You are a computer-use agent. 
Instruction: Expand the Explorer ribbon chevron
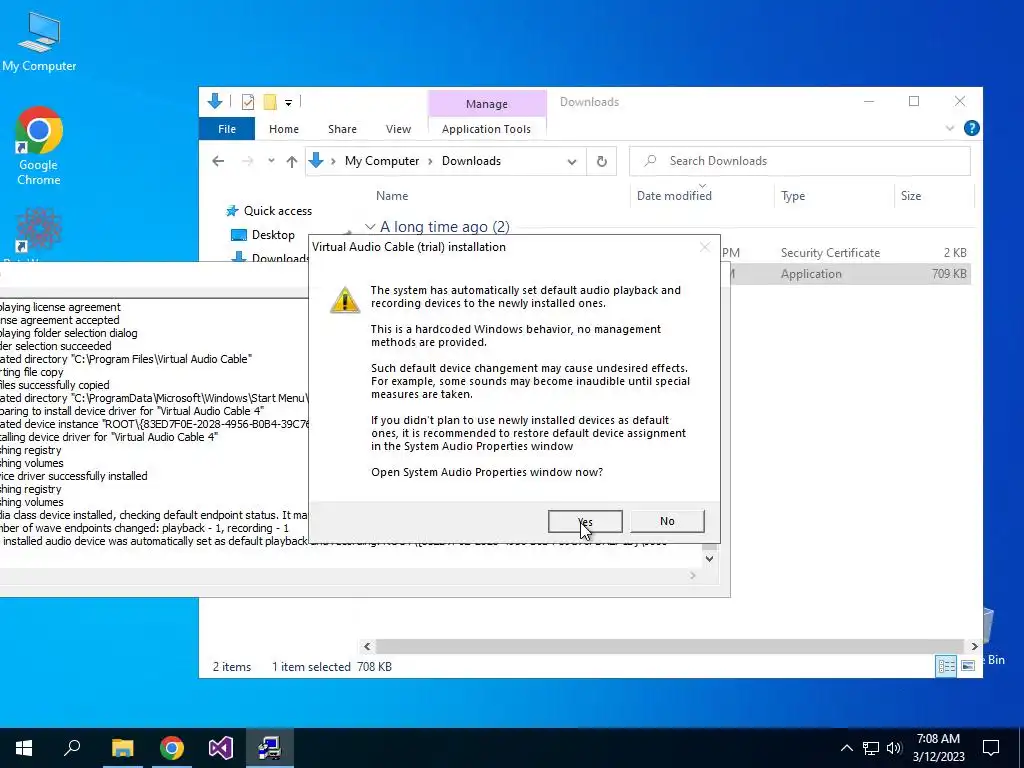950,128
